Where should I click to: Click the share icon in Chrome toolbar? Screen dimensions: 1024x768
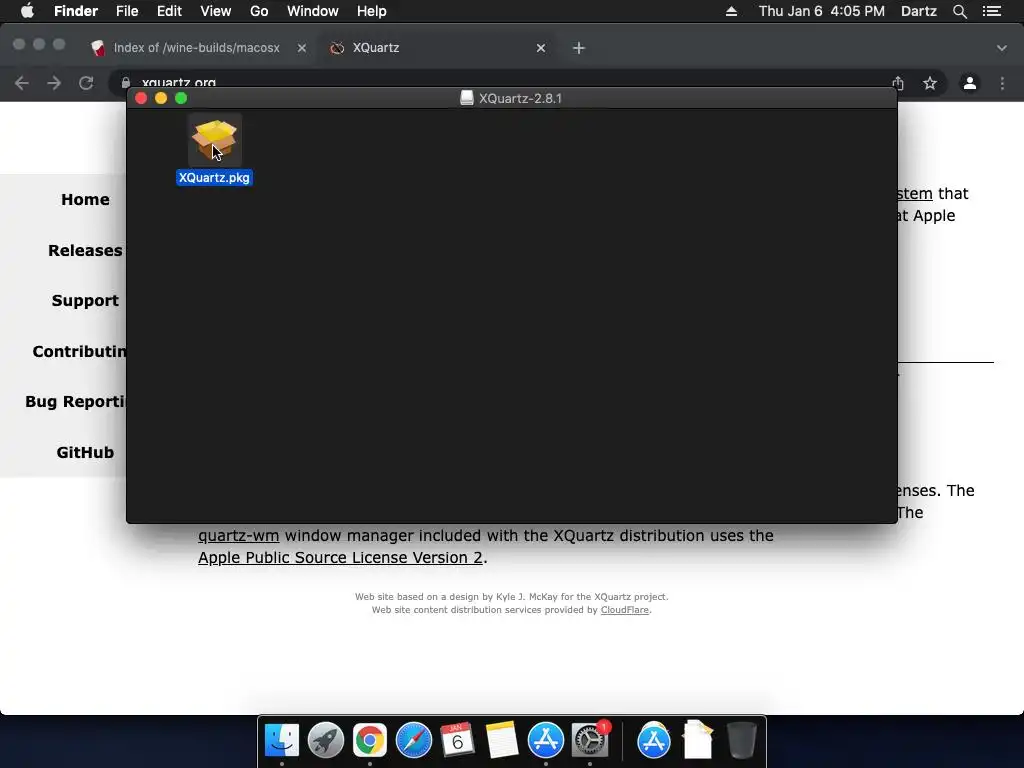point(898,83)
